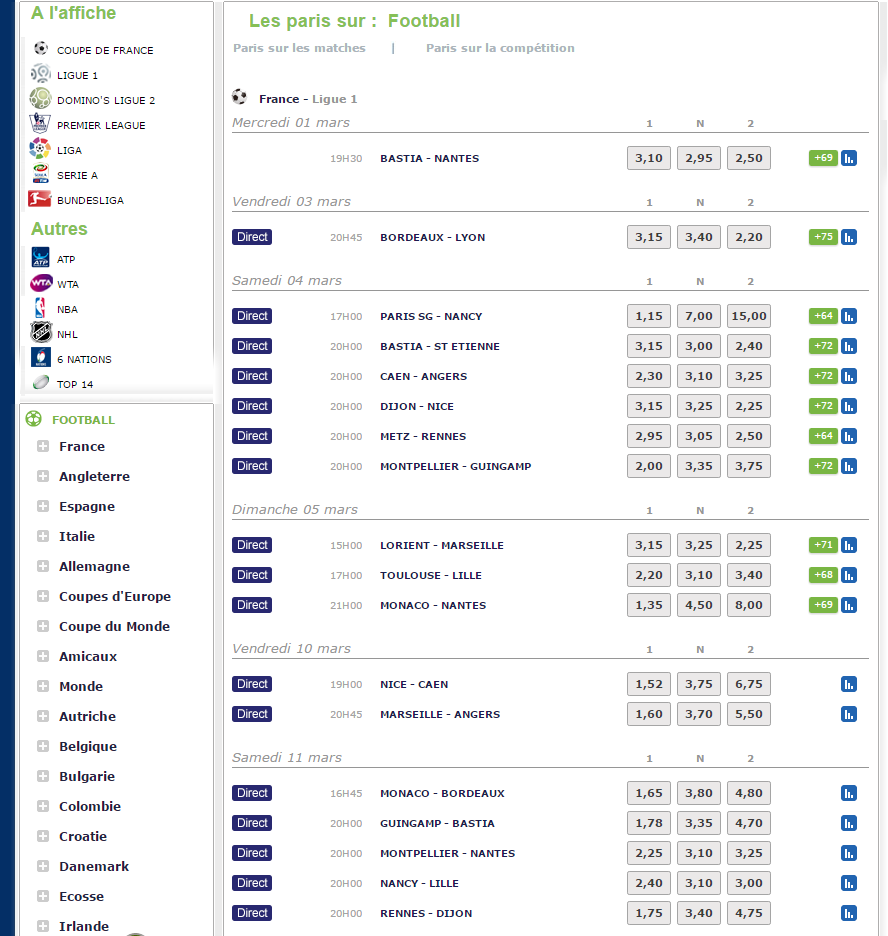Select the Paris sur les matches tab

(x=299, y=48)
